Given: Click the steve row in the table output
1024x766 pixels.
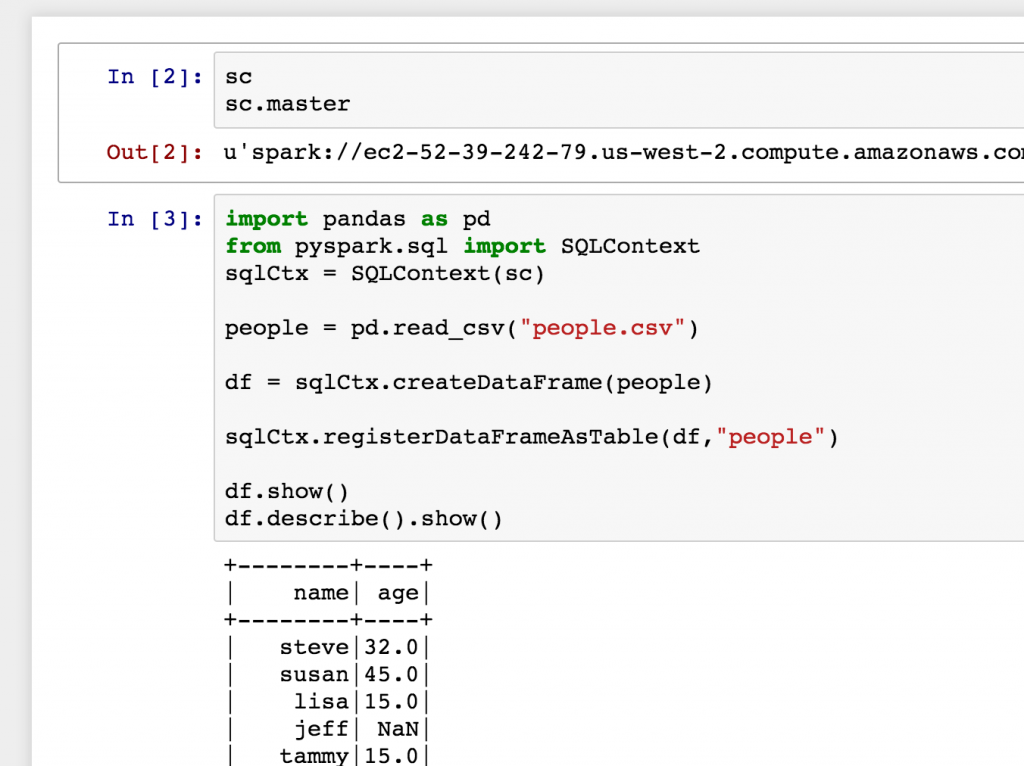Looking at the screenshot, I should click(314, 647).
